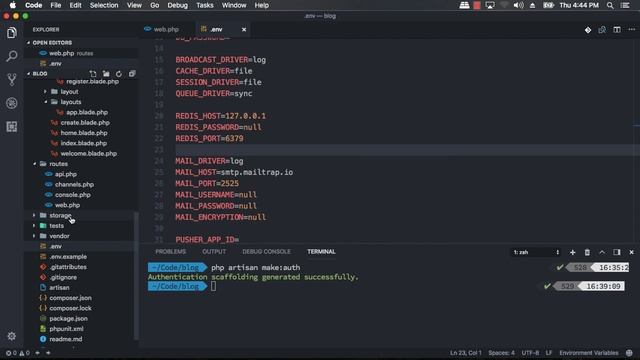Image resolution: width=640 pixels, height=360 pixels.
Task: Place cursor on MAIL_HOST line in editor
Action: click(x=234, y=172)
